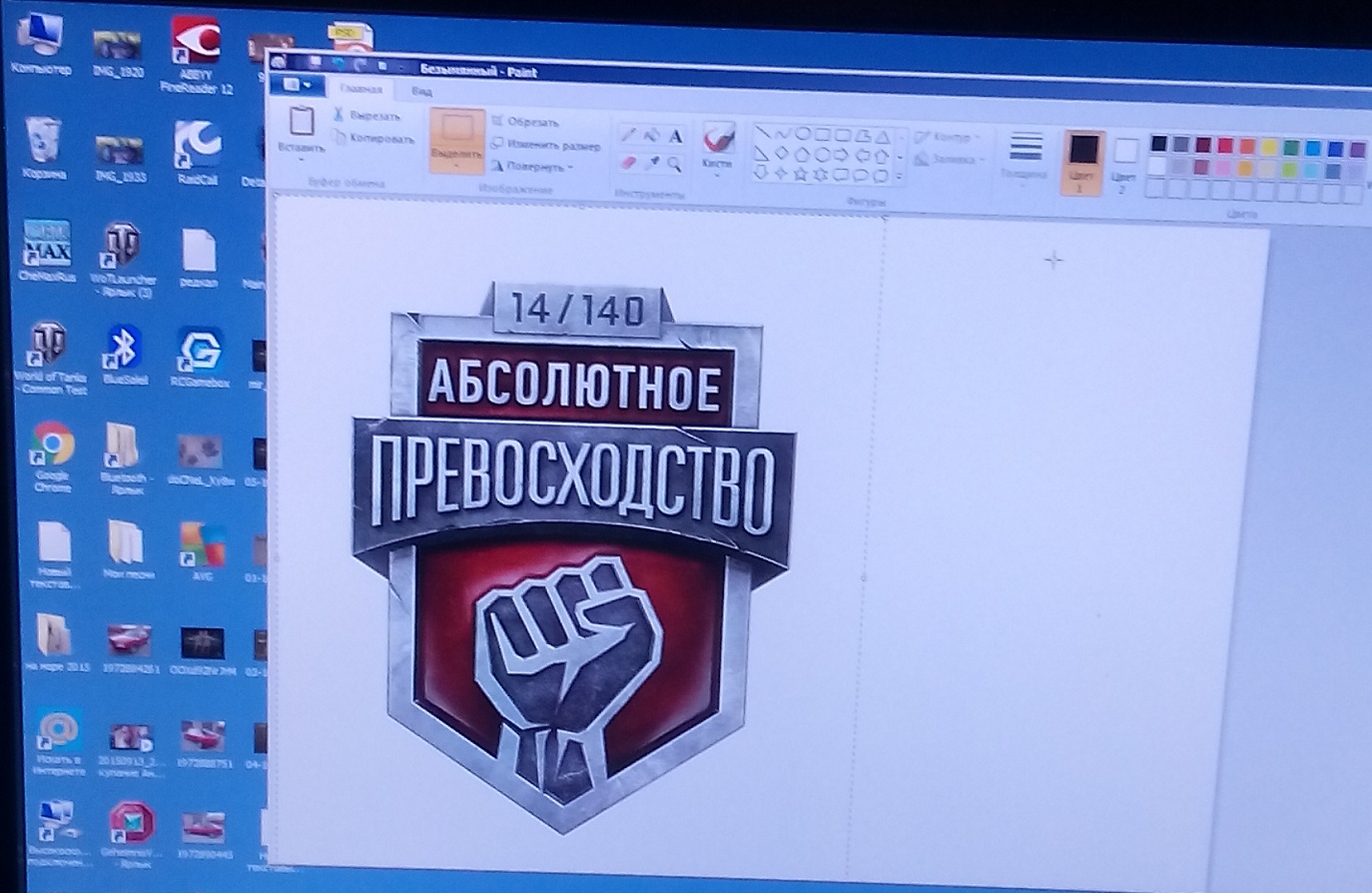Pick the line shape in Shapes gallery
The width and height of the screenshot is (1372, 893).
(x=762, y=133)
